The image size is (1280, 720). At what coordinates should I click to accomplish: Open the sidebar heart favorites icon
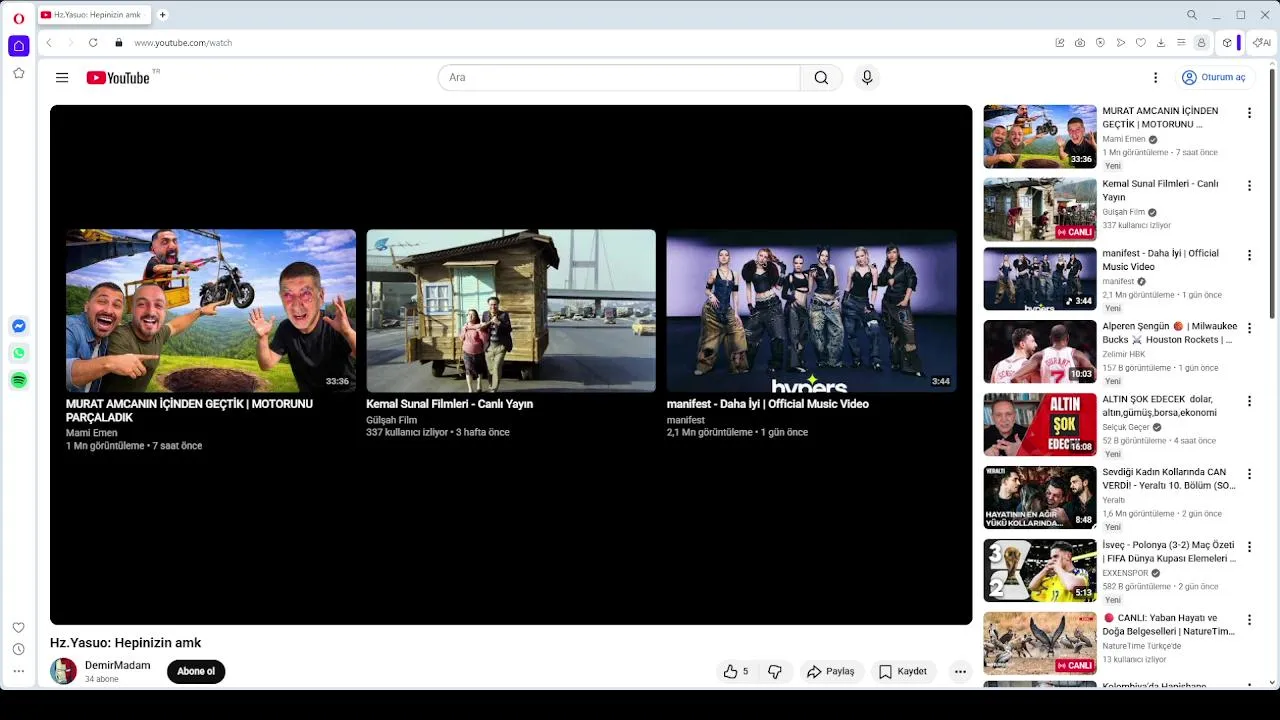tap(18, 627)
